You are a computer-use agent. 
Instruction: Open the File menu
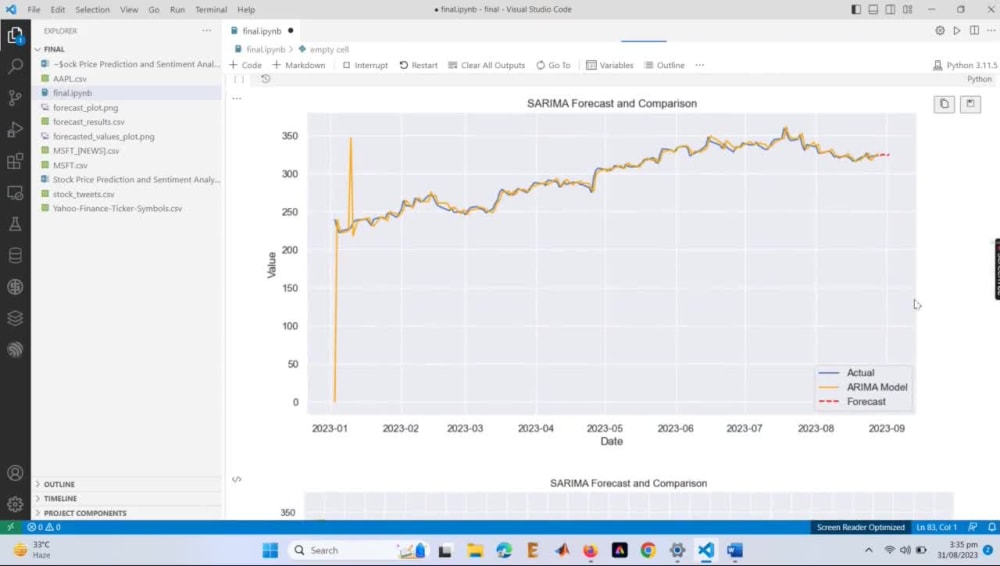34,10
